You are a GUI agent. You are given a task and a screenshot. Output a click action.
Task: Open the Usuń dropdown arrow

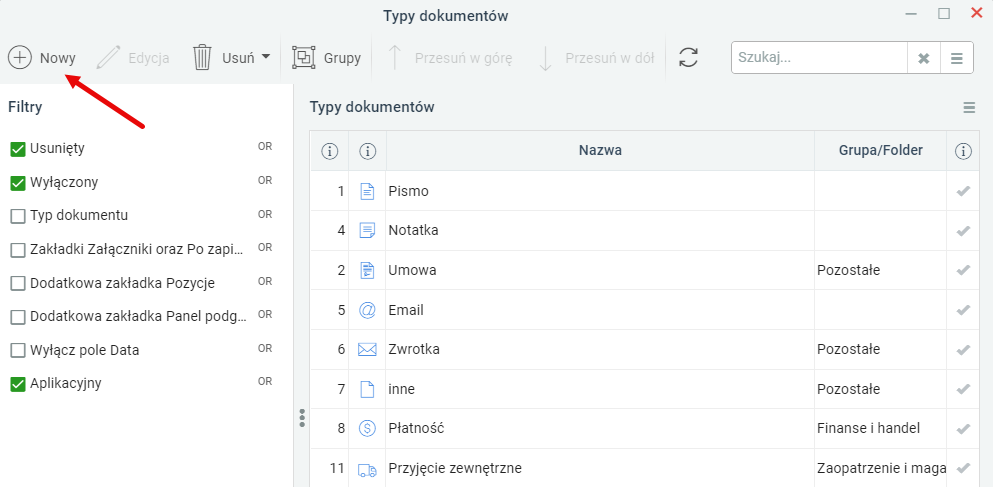tap(265, 57)
